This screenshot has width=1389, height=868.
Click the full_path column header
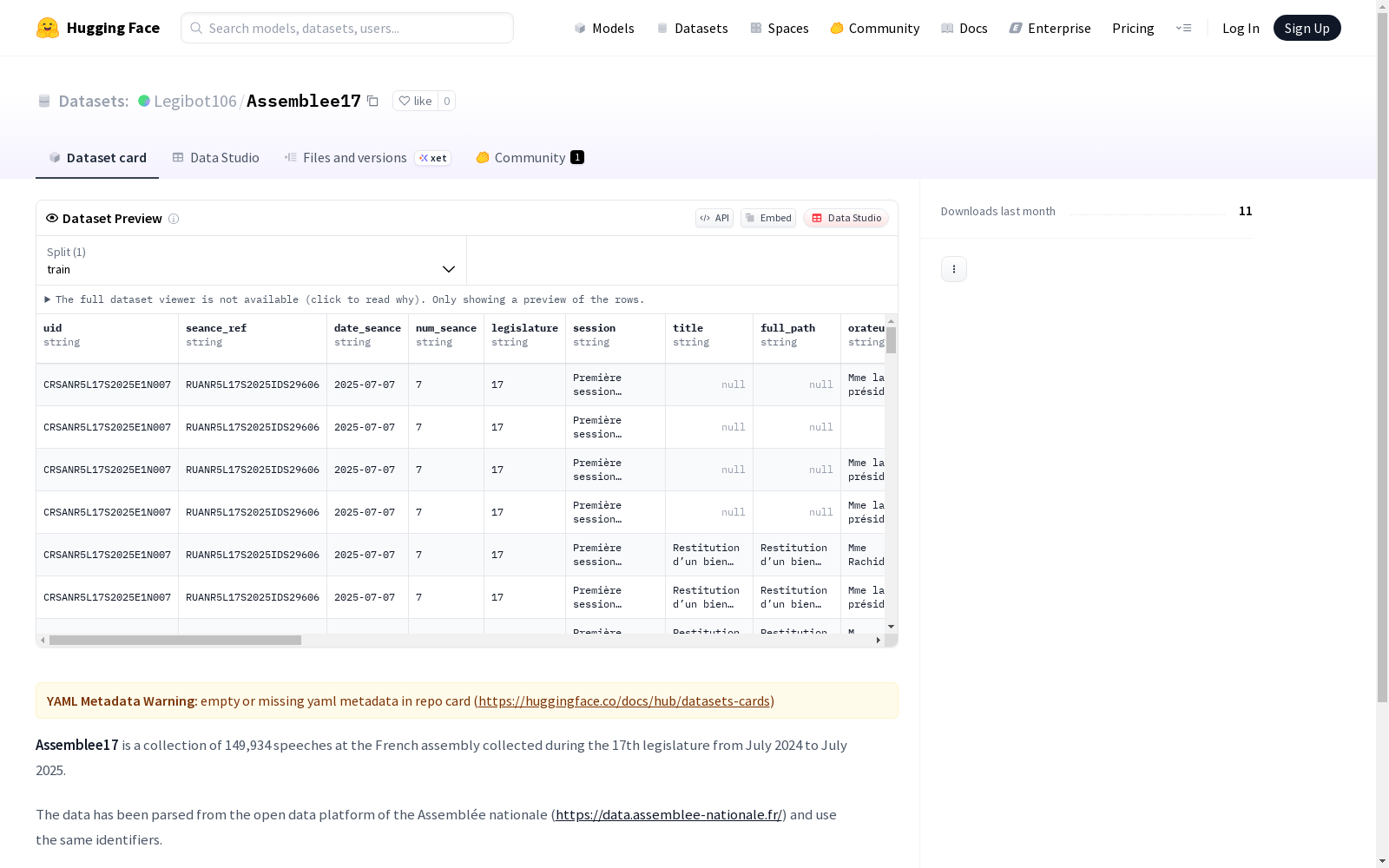pos(797,339)
